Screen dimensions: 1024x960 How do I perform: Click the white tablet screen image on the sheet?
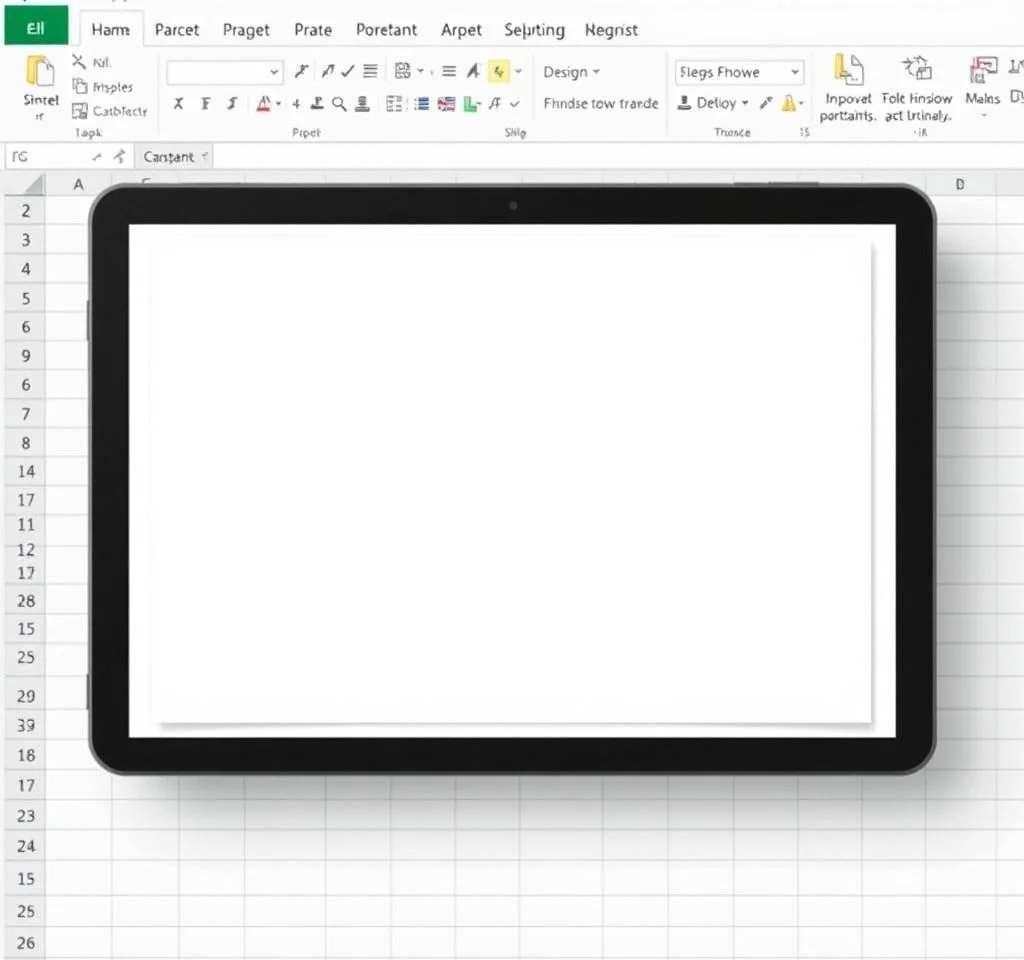coord(512,481)
